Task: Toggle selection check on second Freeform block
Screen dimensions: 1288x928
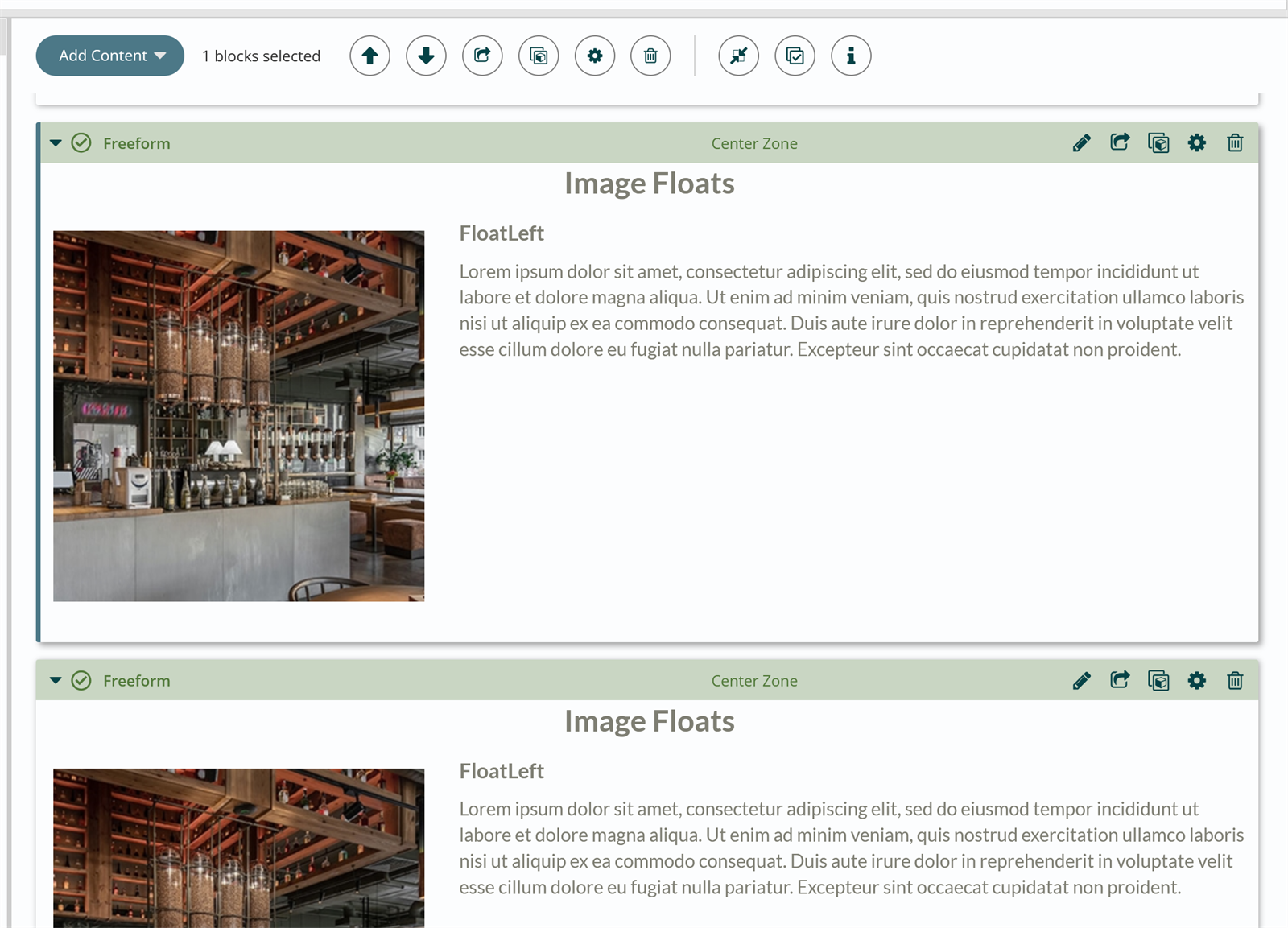Action: pos(81,681)
